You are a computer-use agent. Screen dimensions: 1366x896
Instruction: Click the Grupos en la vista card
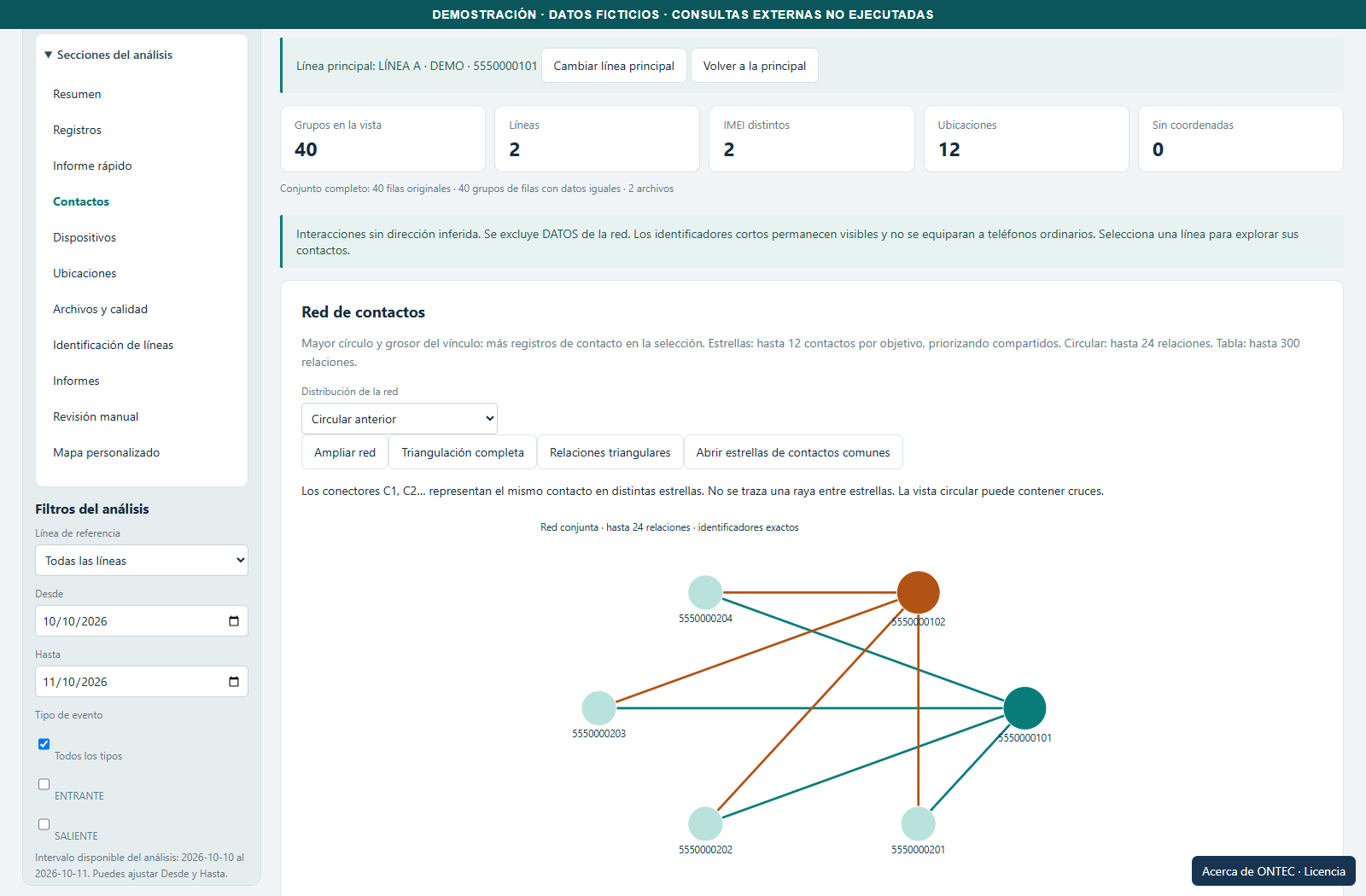point(382,139)
